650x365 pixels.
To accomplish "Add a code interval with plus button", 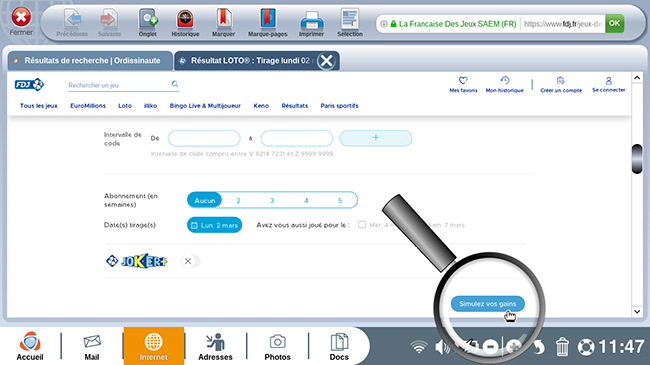I will (x=376, y=138).
